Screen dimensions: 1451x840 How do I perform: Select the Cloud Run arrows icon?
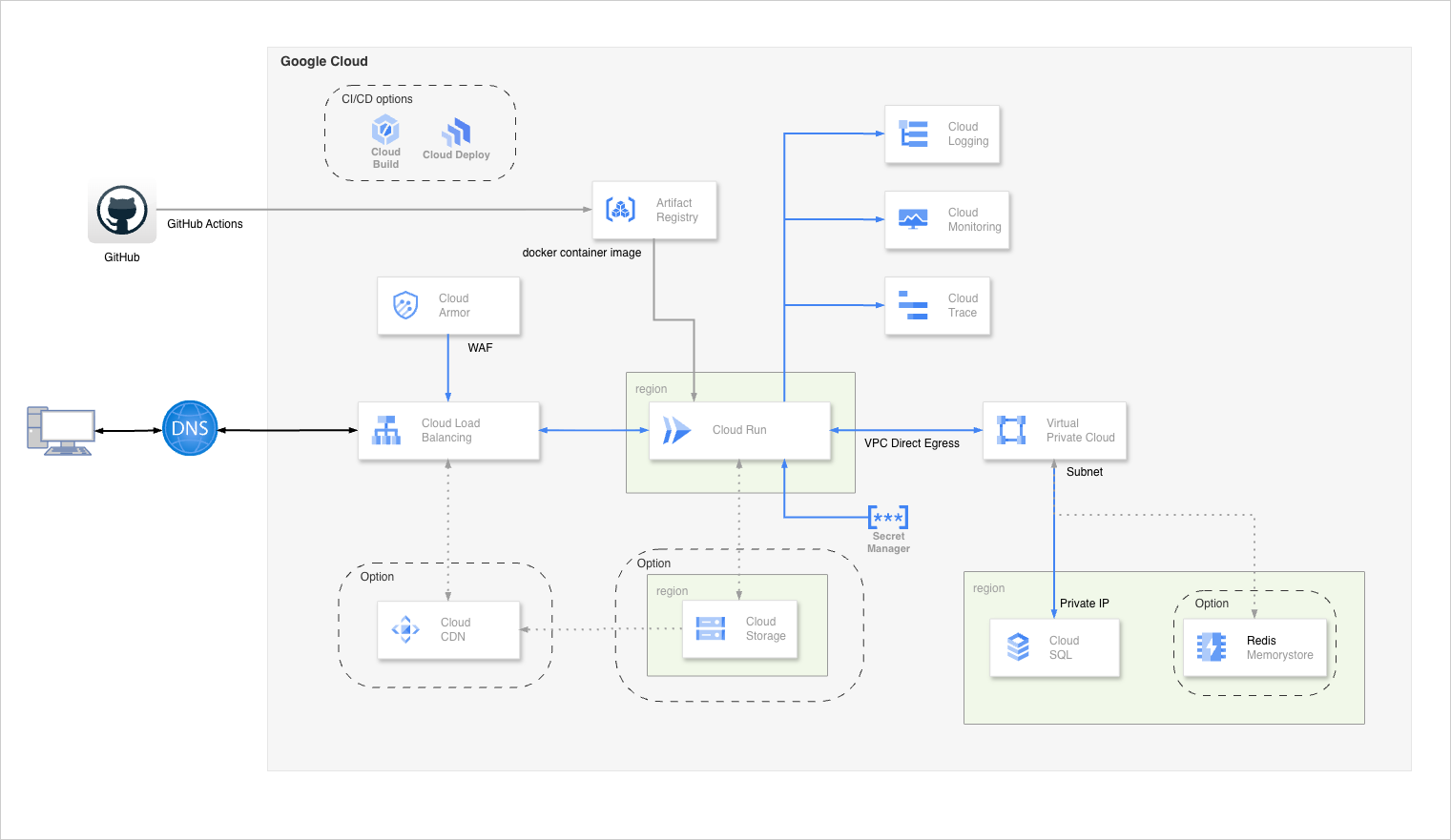coord(676,430)
